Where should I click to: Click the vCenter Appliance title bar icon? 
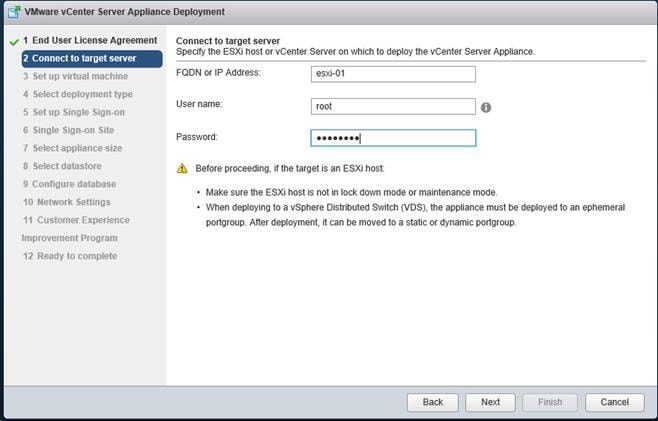(14, 12)
